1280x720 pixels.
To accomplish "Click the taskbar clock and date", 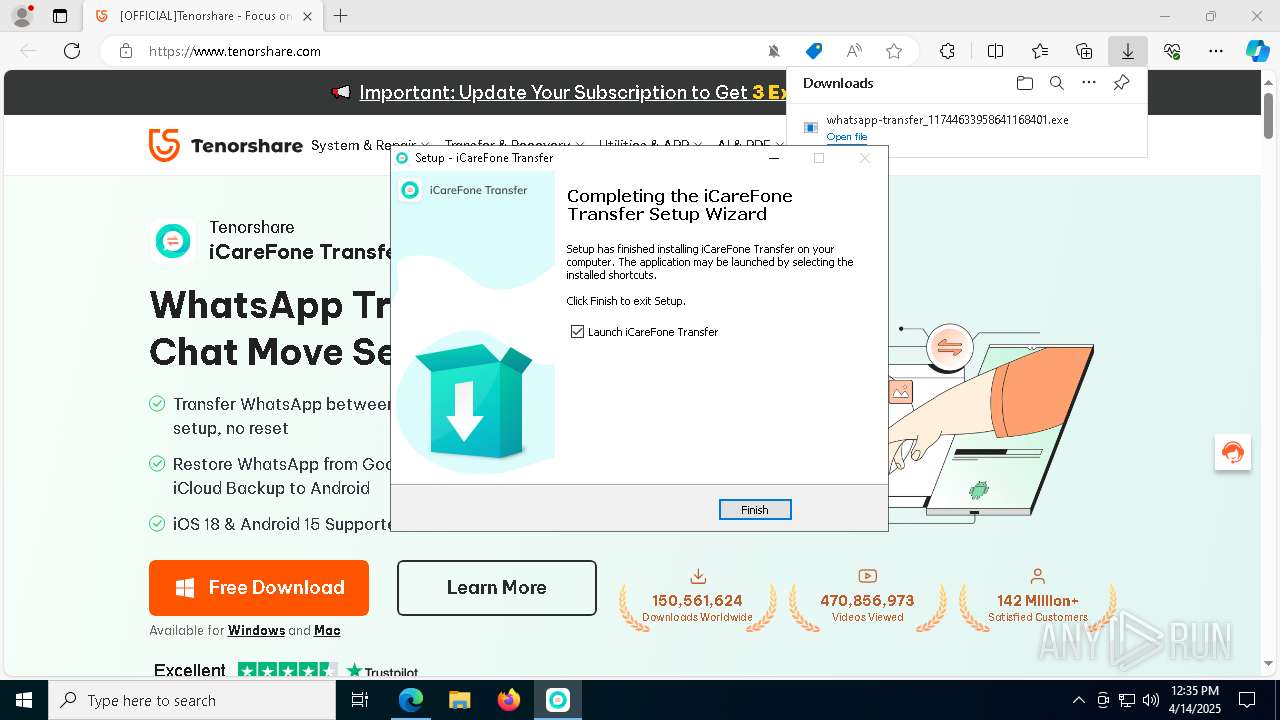I will point(1195,700).
